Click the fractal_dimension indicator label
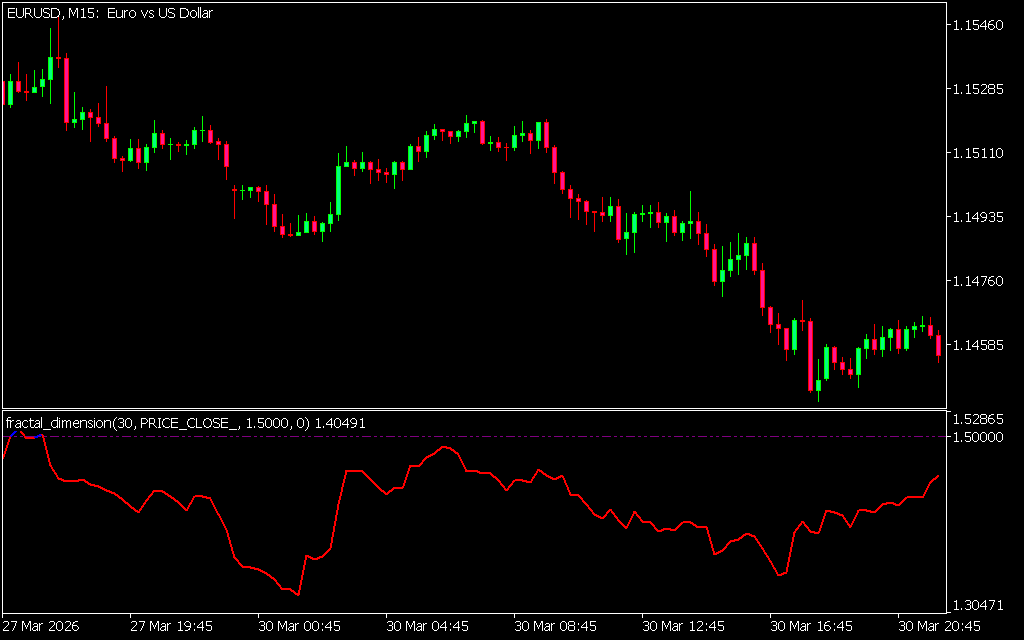The image size is (1024, 640). click(x=185, y=423)
